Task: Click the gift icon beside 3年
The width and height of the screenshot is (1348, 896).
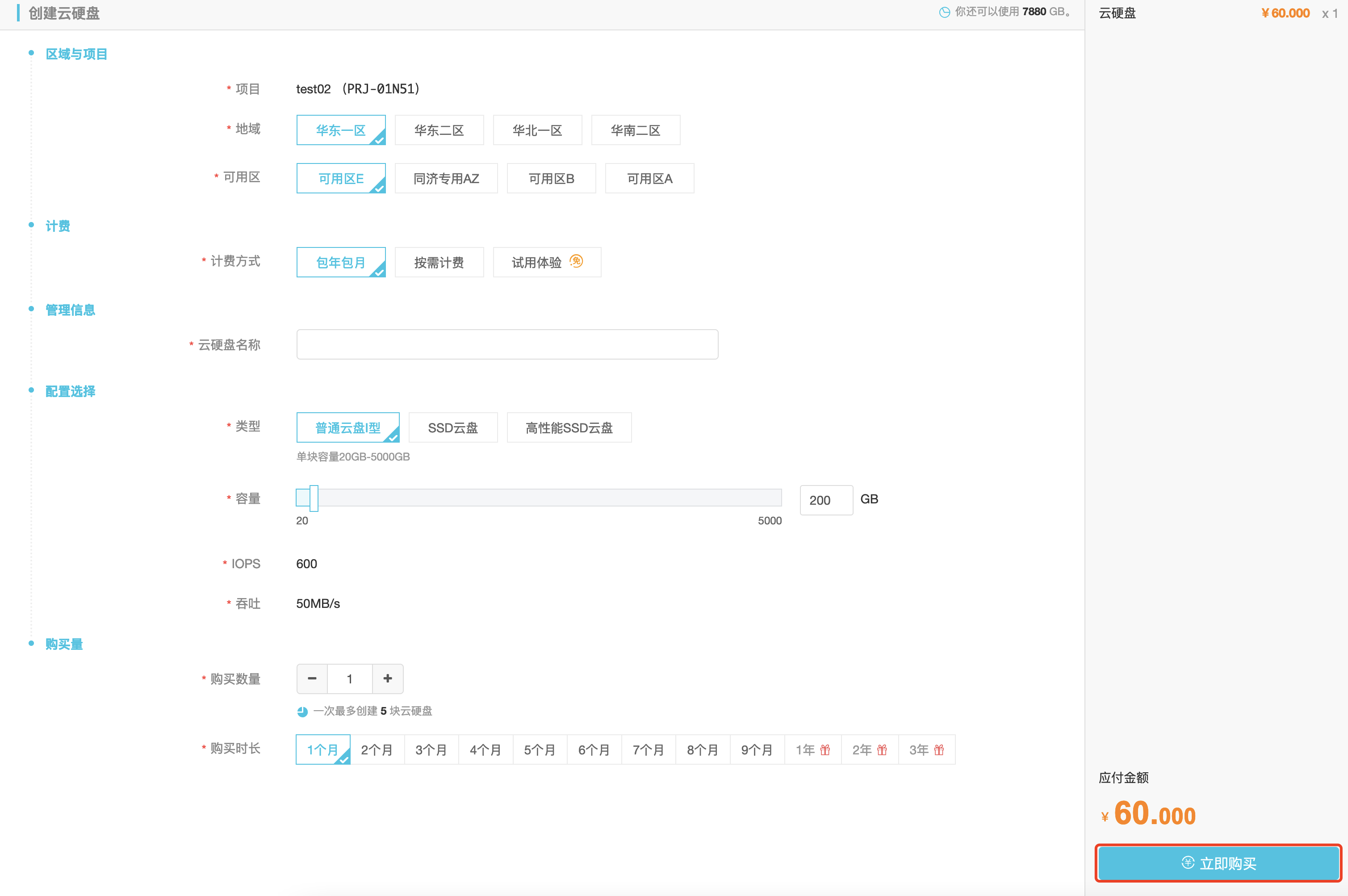Action: (x=939, y=749)
